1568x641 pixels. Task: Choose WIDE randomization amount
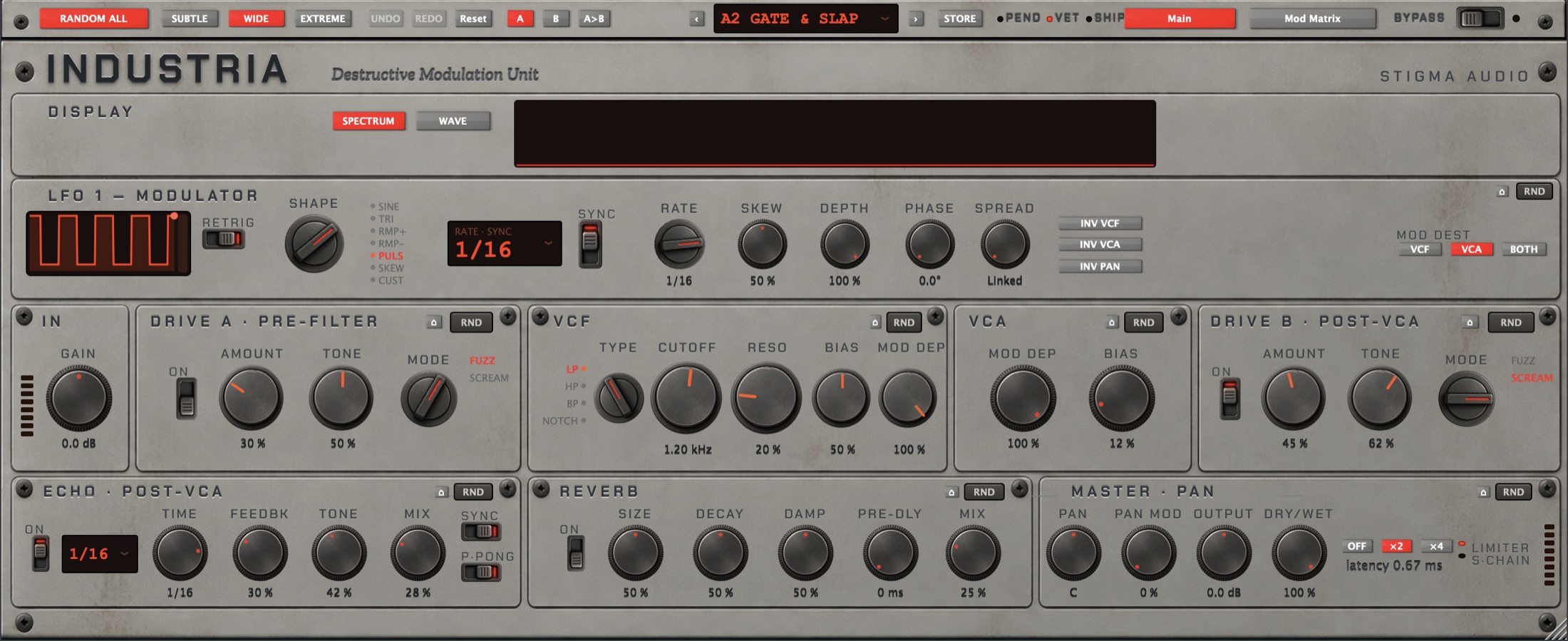click(x=257, y=19)
